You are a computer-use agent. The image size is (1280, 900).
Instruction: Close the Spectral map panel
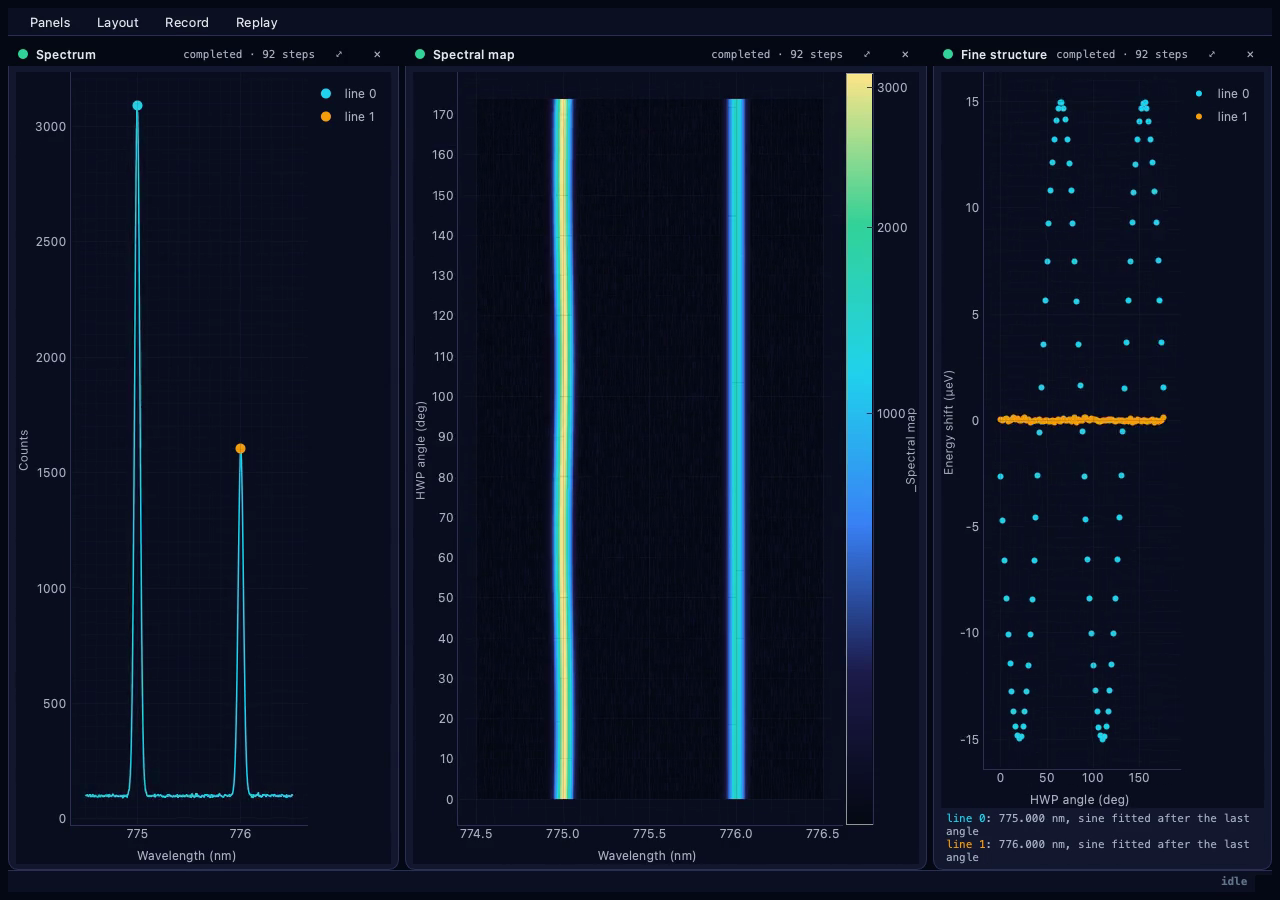905,54
